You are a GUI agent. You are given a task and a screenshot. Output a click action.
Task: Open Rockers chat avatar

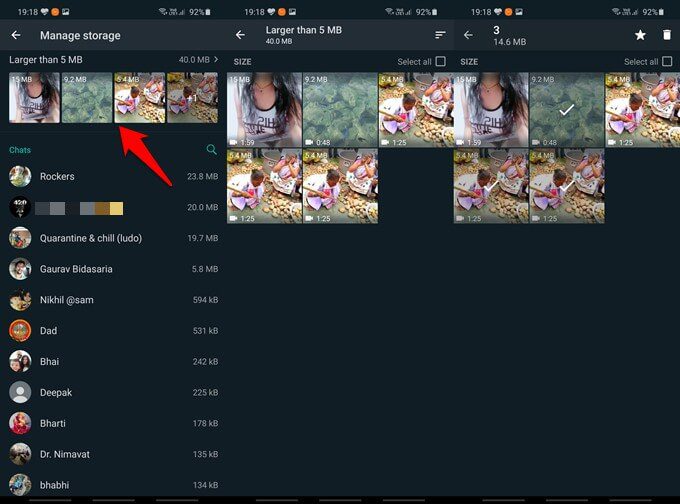(x=20, y=176)
